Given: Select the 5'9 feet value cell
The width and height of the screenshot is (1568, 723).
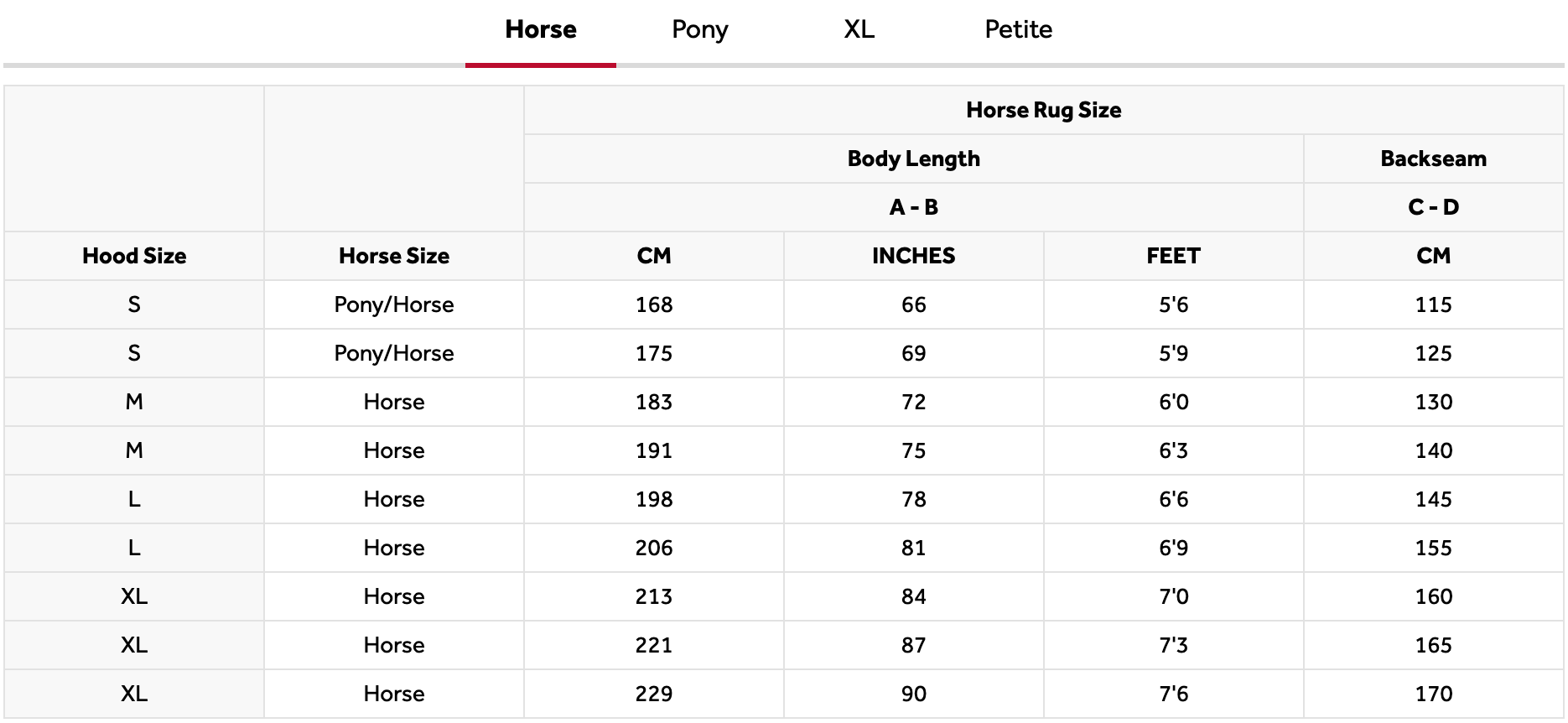Looking at the screenshot, I should (1173, 353).
